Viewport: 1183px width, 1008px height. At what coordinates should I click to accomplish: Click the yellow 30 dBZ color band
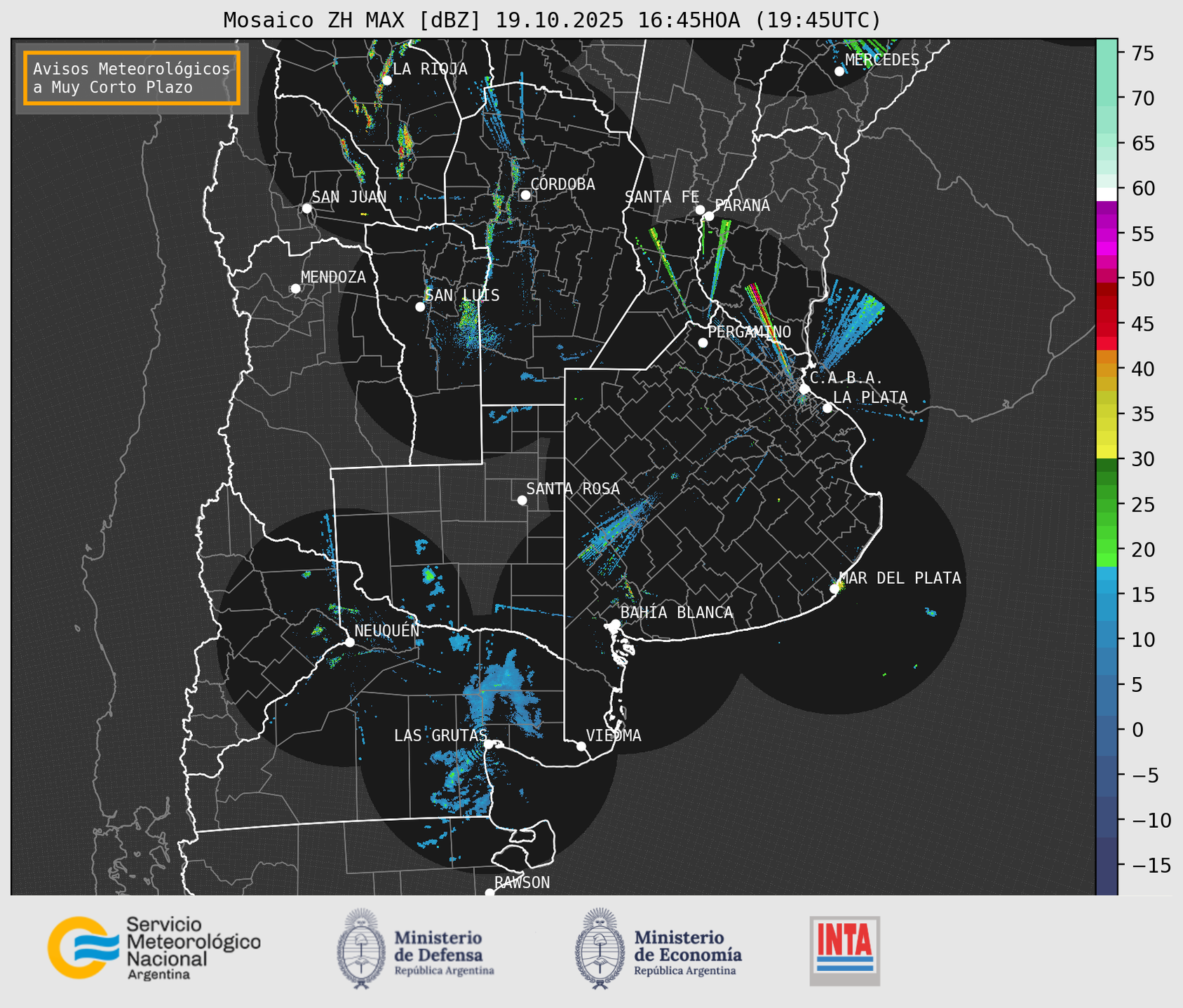(x=1107, y=451)
